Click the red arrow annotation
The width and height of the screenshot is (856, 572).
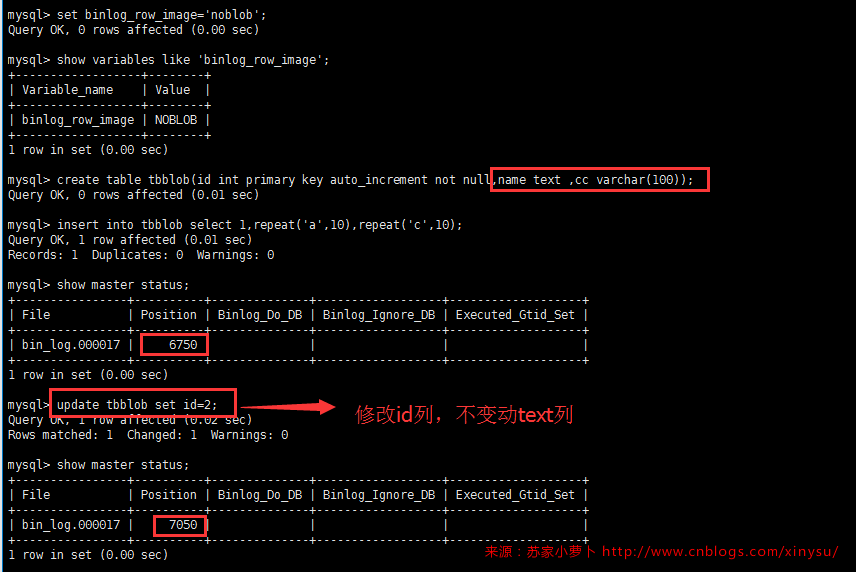pyautogui.click(x=288, y=406)
